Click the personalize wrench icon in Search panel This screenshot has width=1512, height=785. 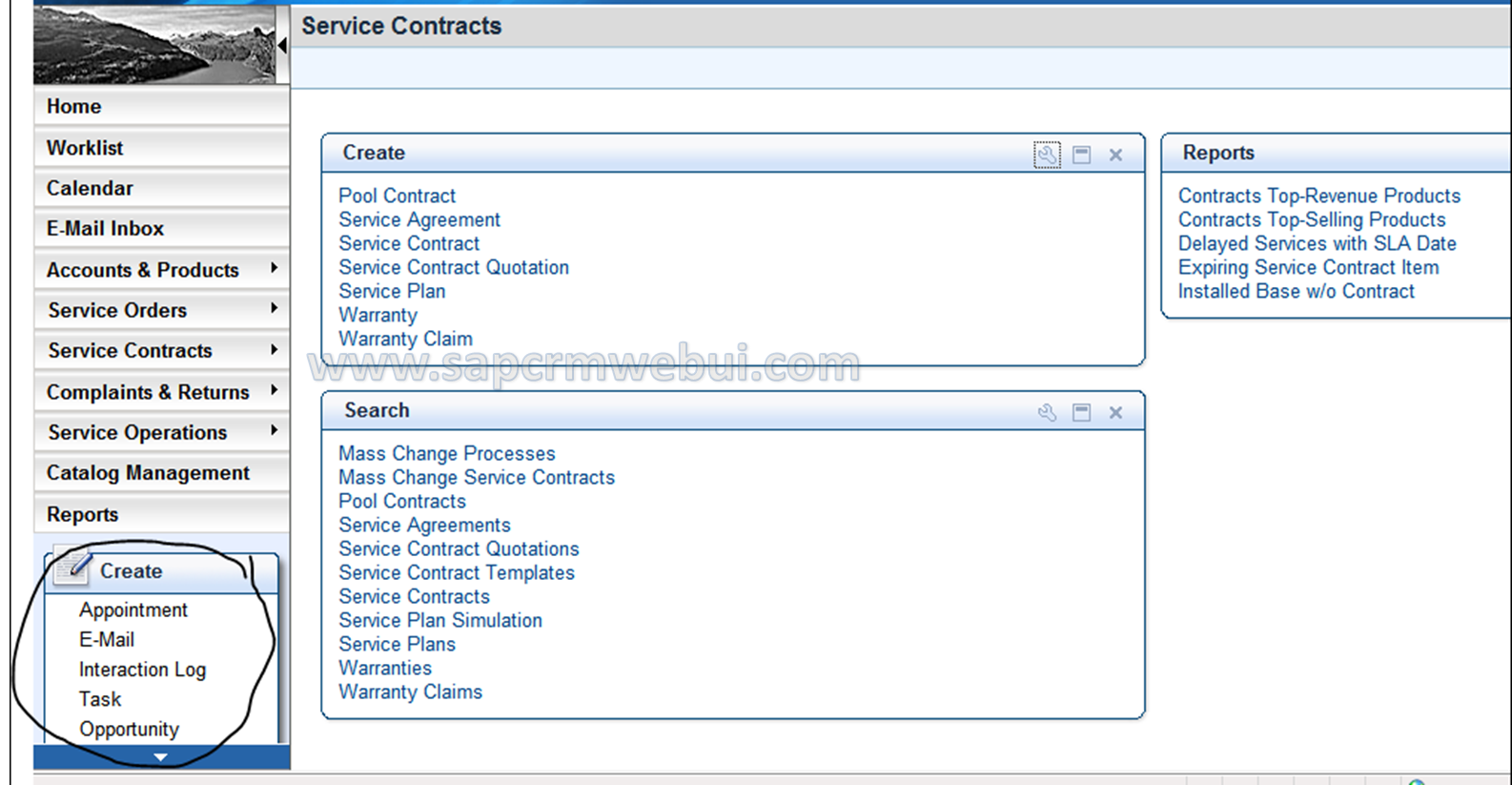[x=1047, y=412]
